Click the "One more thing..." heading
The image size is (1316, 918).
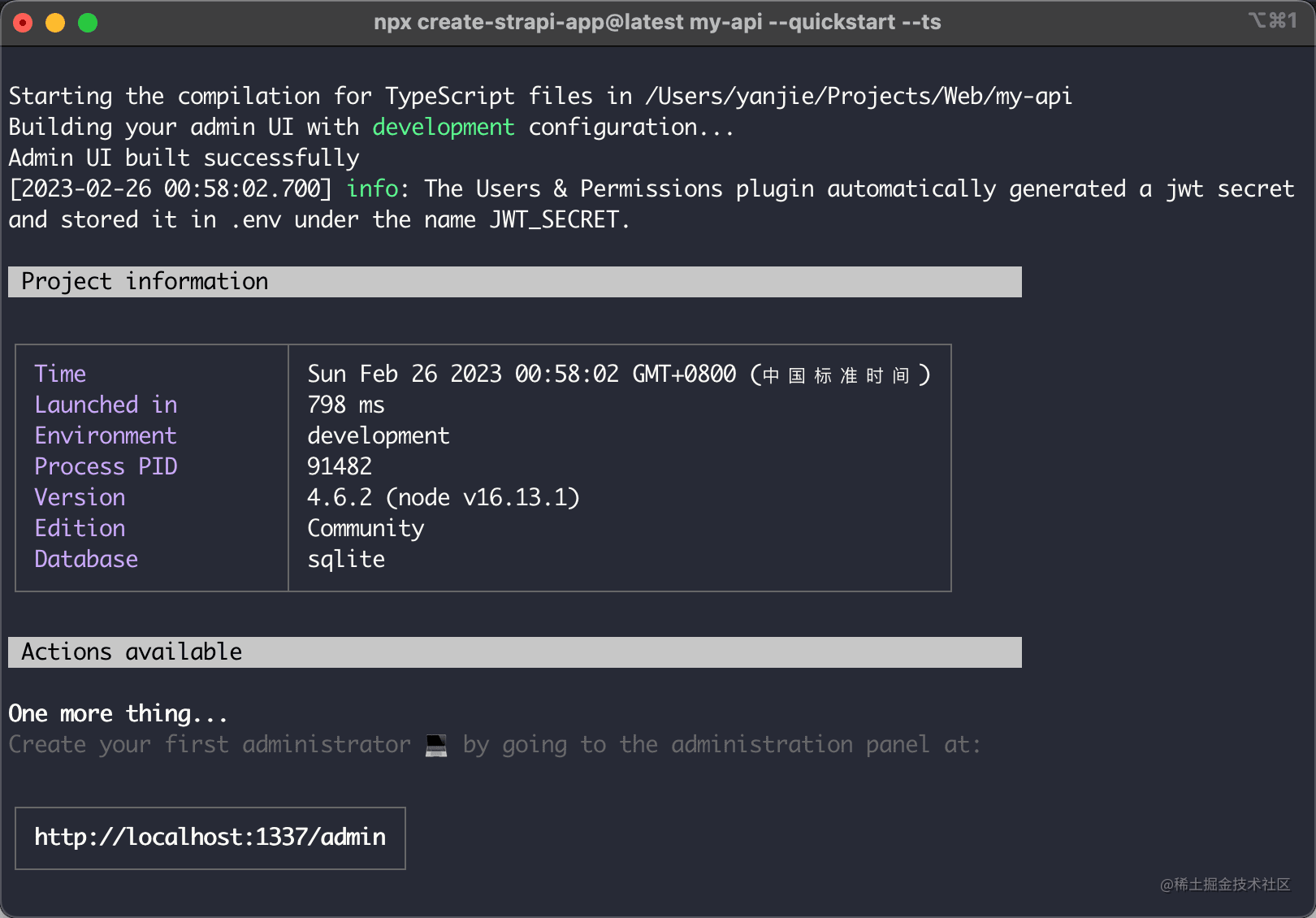click(x=117, y=713)
